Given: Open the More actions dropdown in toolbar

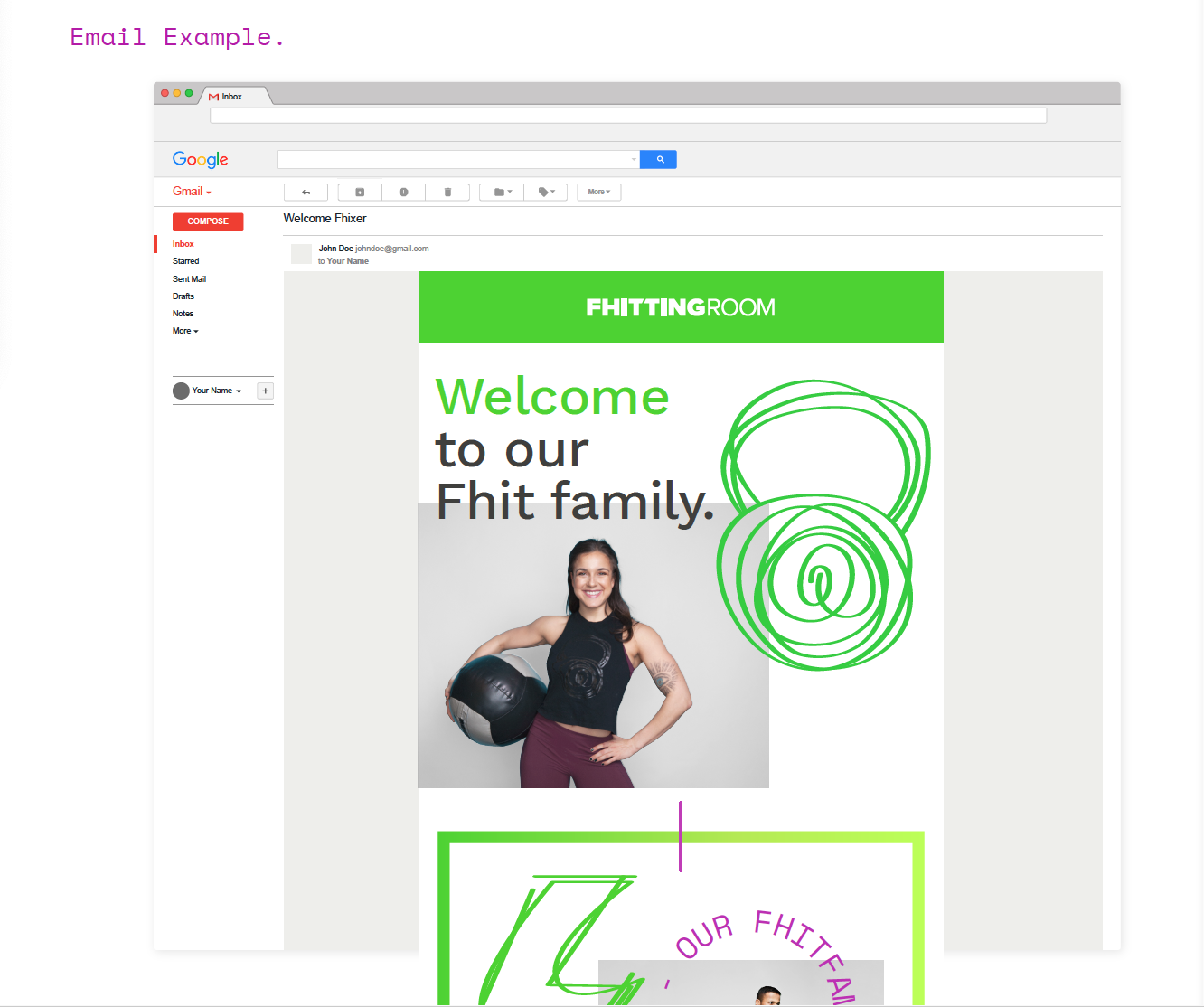Looking at the screenshot, I should pos(599,192).
